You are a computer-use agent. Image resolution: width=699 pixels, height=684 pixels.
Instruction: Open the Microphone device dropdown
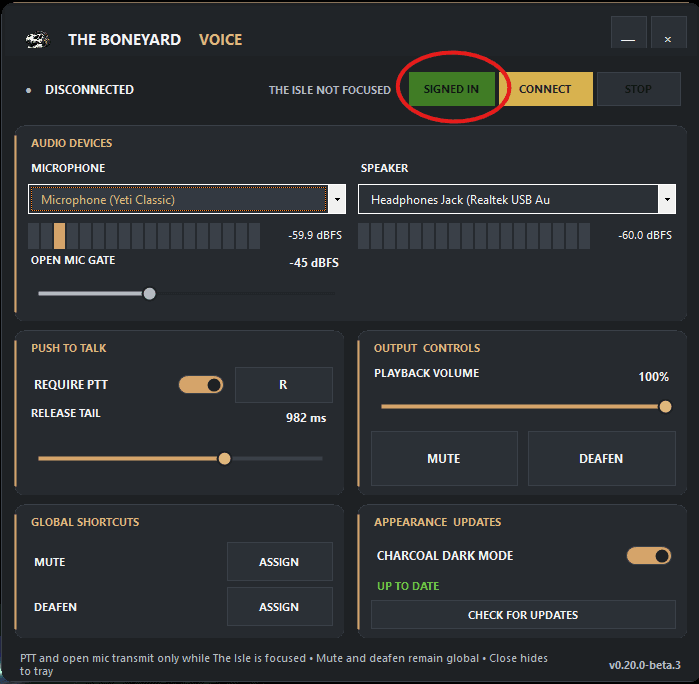coord(187,199)
